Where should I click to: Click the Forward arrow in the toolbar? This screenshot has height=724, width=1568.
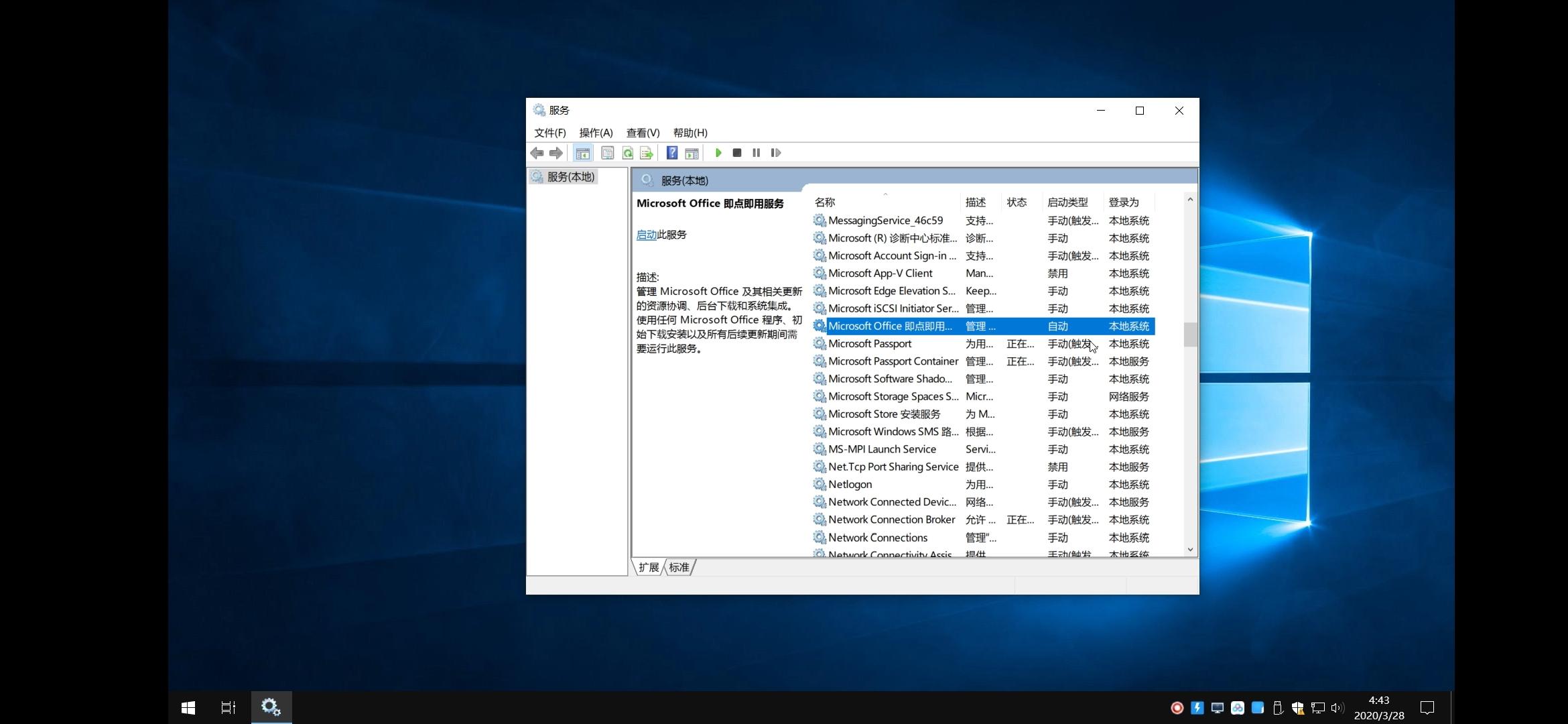point(556,154)
